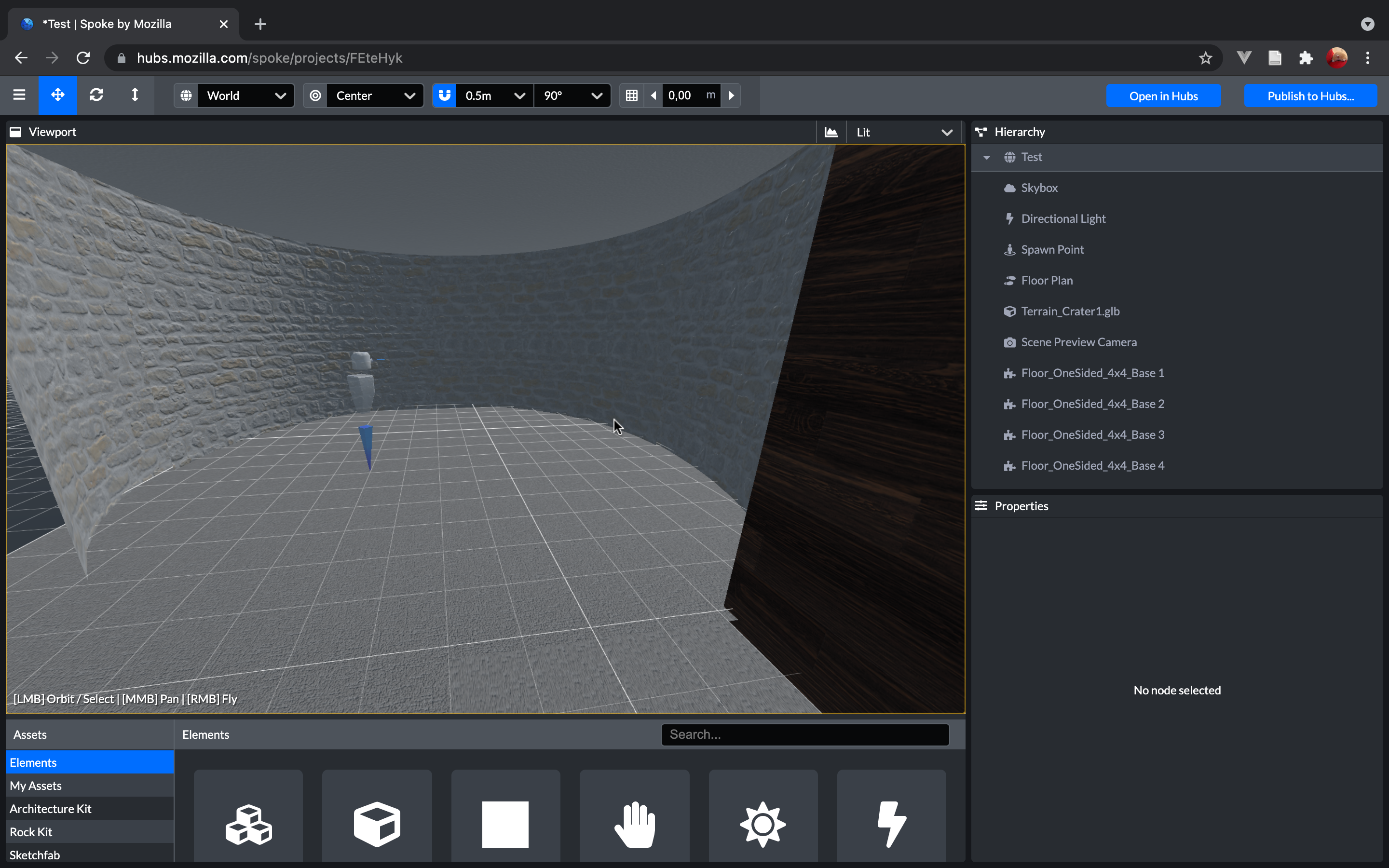Viewport: 1389px width, 868px height.
Task: Click the Viewport panel header icon
Action: pyautogui.click(x=15, y=132)
